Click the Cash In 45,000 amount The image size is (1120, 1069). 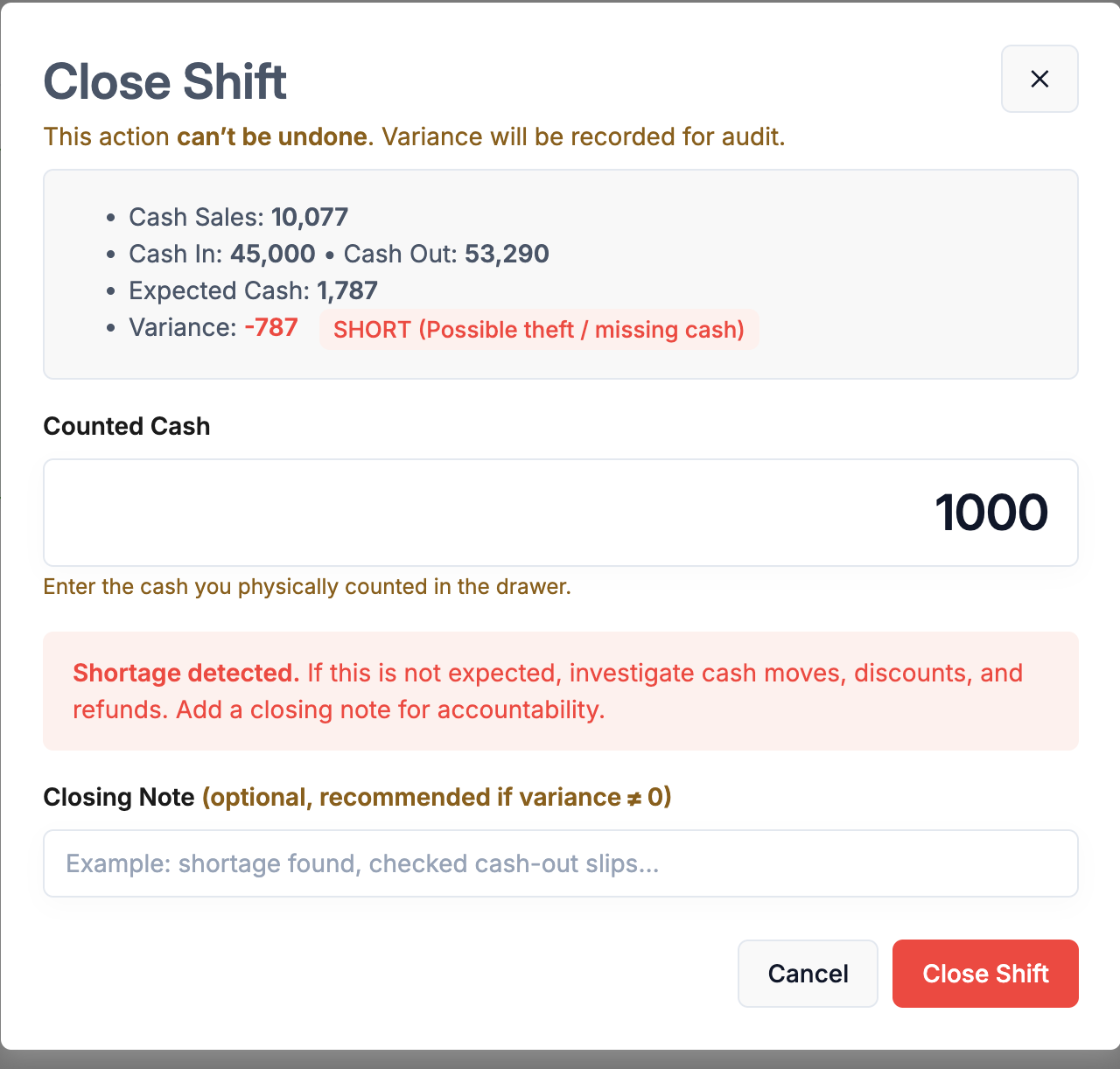coord(272,254)
